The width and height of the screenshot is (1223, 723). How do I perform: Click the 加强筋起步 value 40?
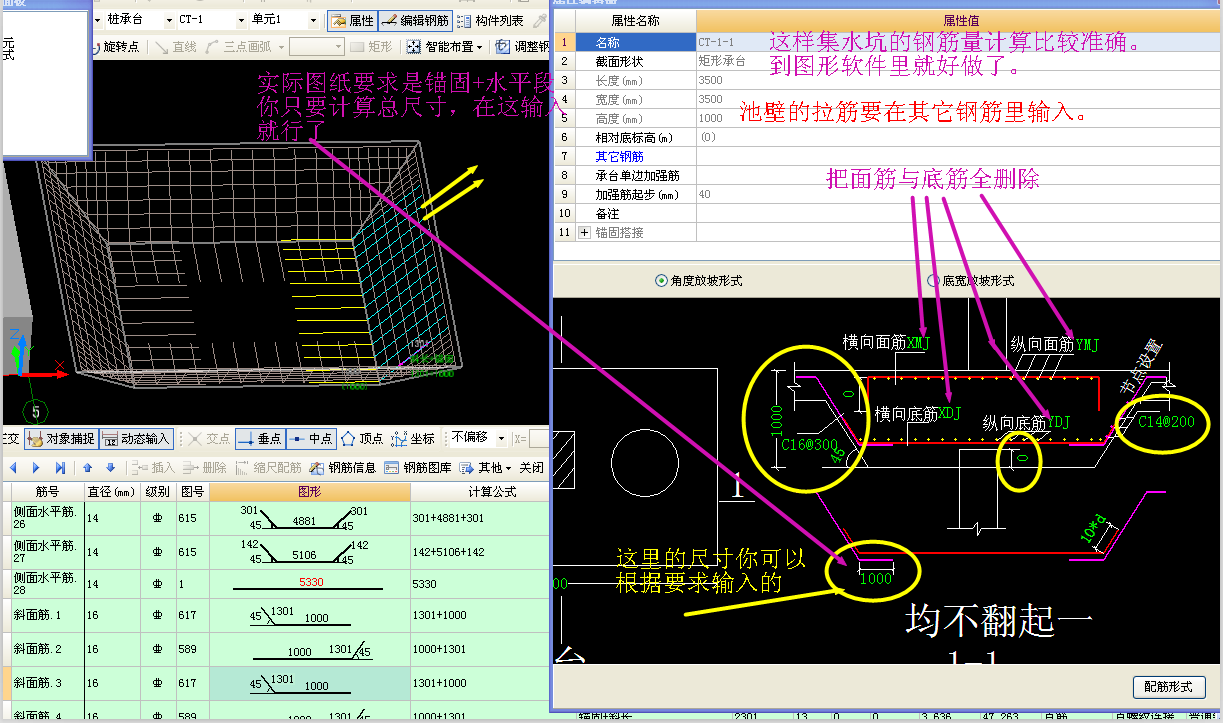pyautogui.click(x=705, y=194)
